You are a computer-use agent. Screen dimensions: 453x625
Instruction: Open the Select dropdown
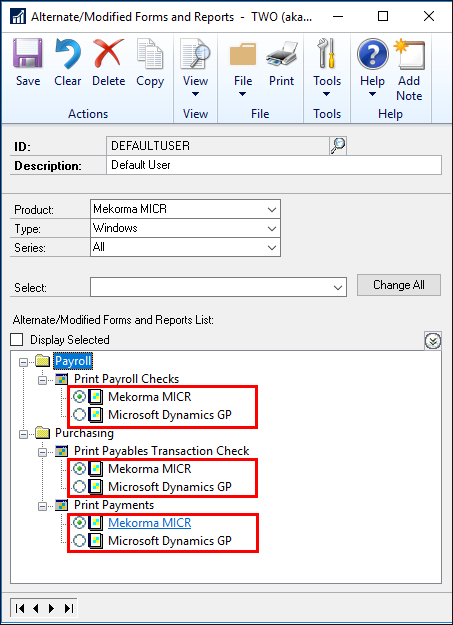[x=338, y=287]
